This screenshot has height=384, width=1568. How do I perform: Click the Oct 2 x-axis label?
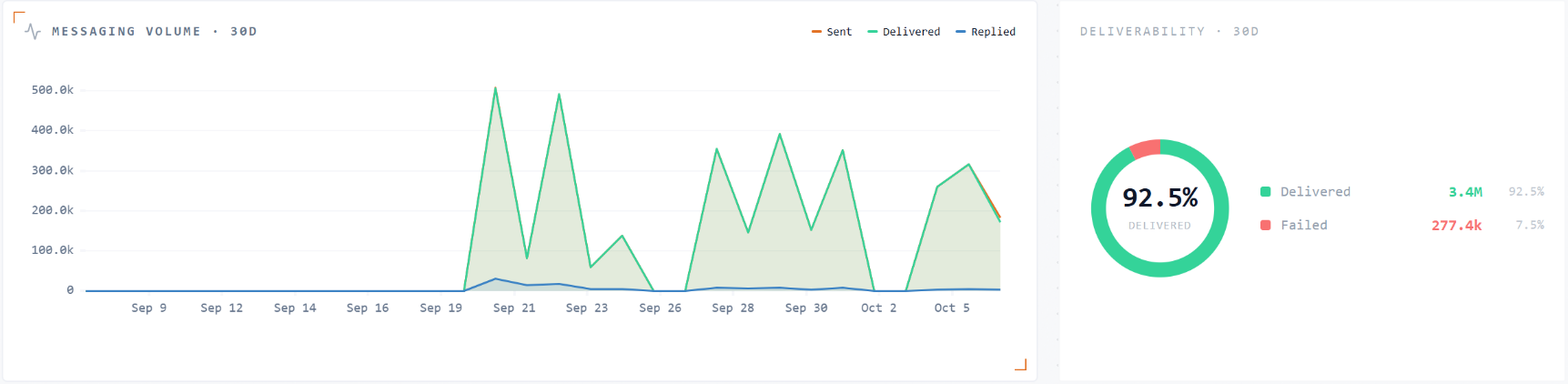tap(879, 308)
